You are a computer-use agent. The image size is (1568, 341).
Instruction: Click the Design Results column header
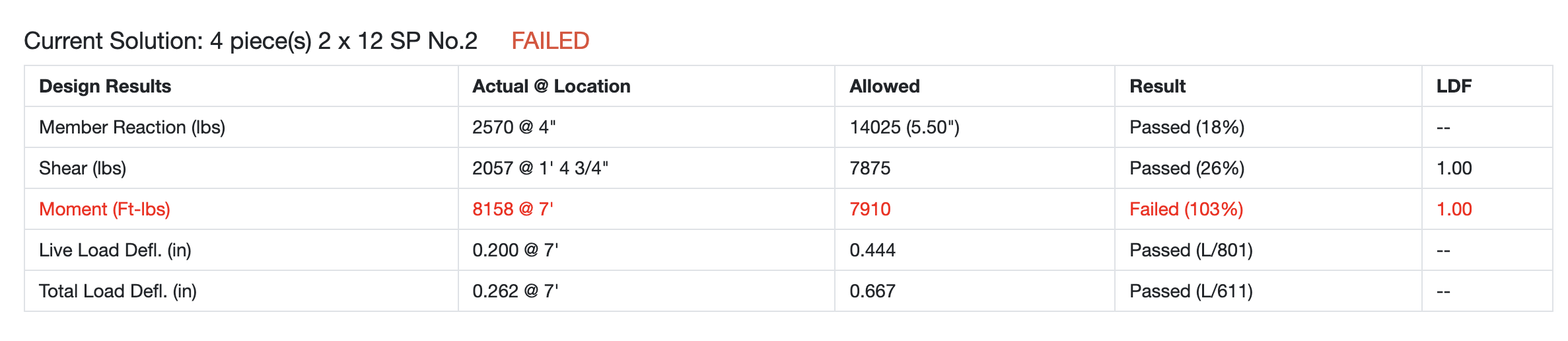pyautogui.click(x=105, y=86)
